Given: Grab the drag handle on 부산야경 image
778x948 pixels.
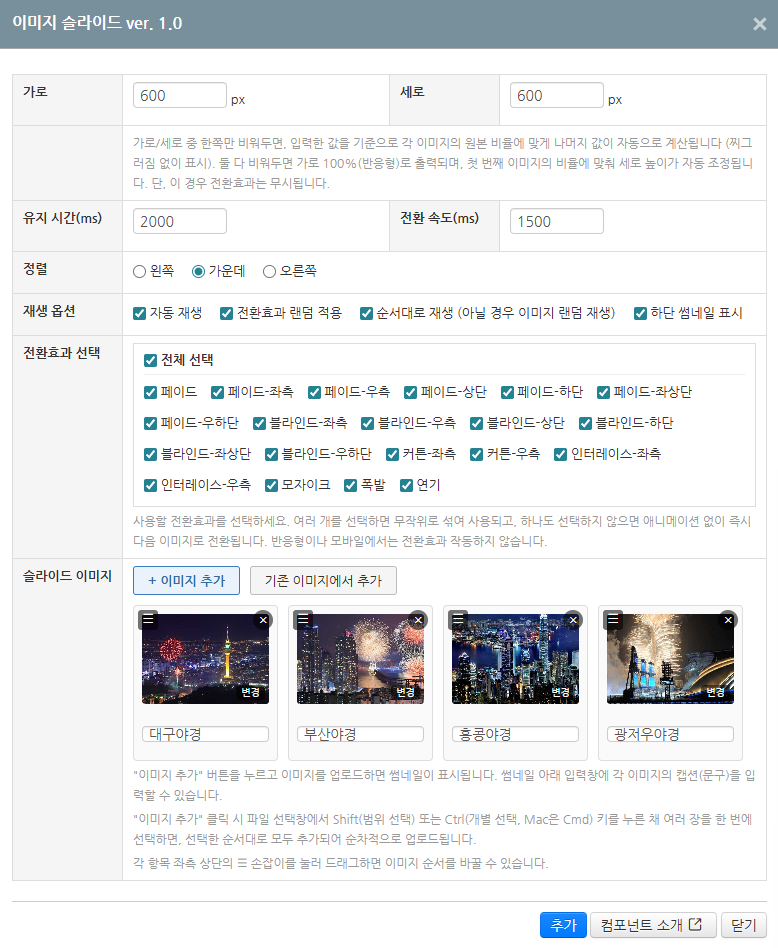Looking at the screenshot, I should [x=303, y=620].
